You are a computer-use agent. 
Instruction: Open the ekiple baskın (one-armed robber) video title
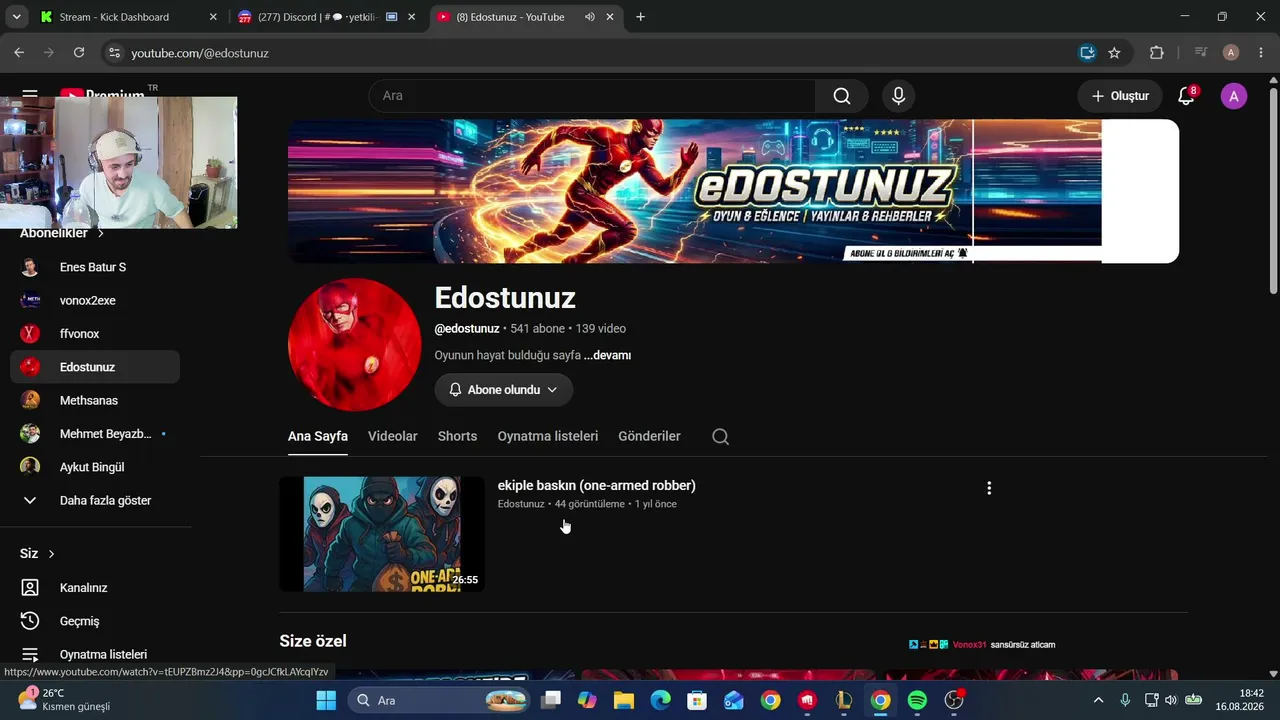(x=597, y=485)
